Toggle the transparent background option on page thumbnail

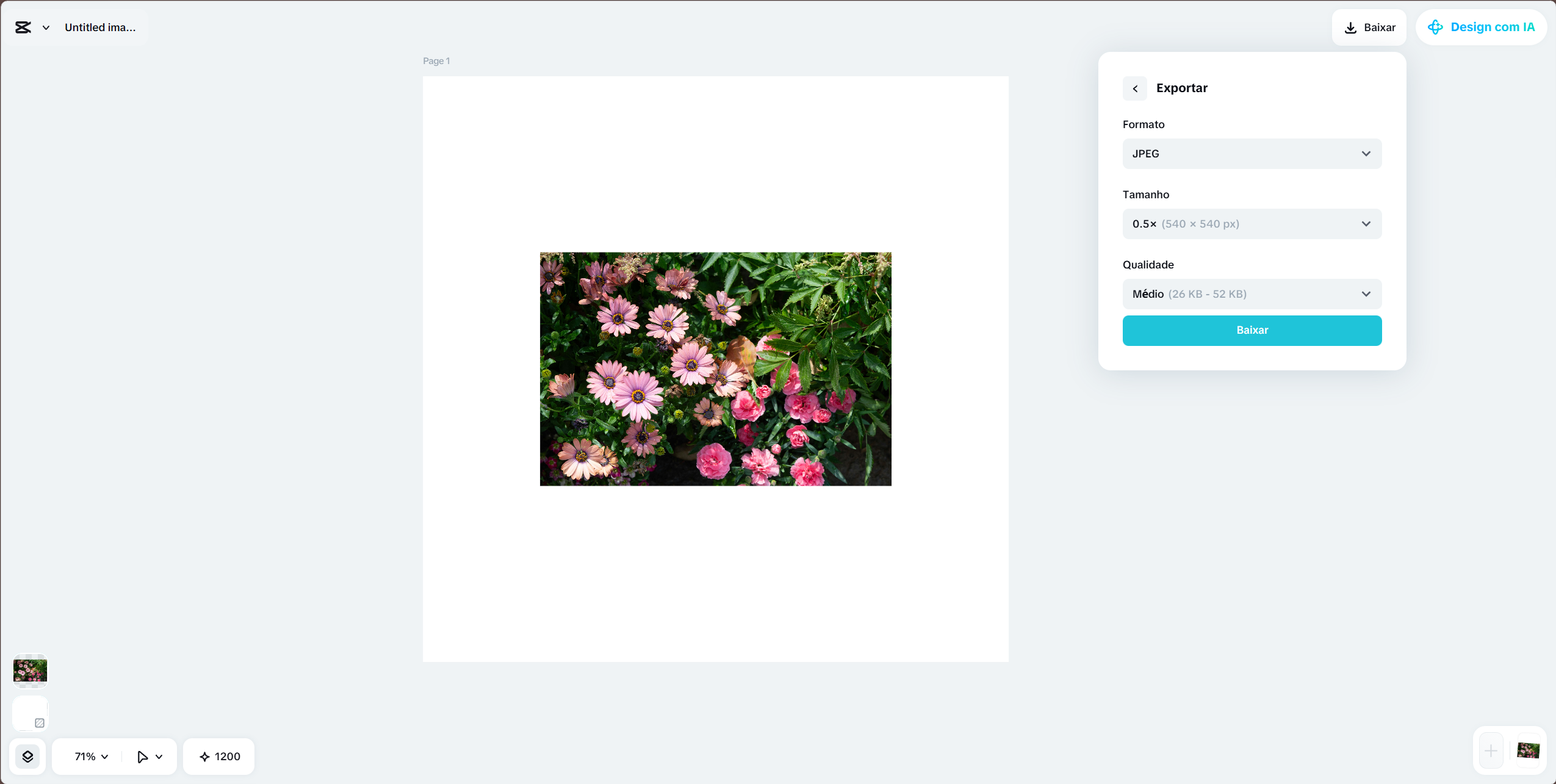click(40, 722)
